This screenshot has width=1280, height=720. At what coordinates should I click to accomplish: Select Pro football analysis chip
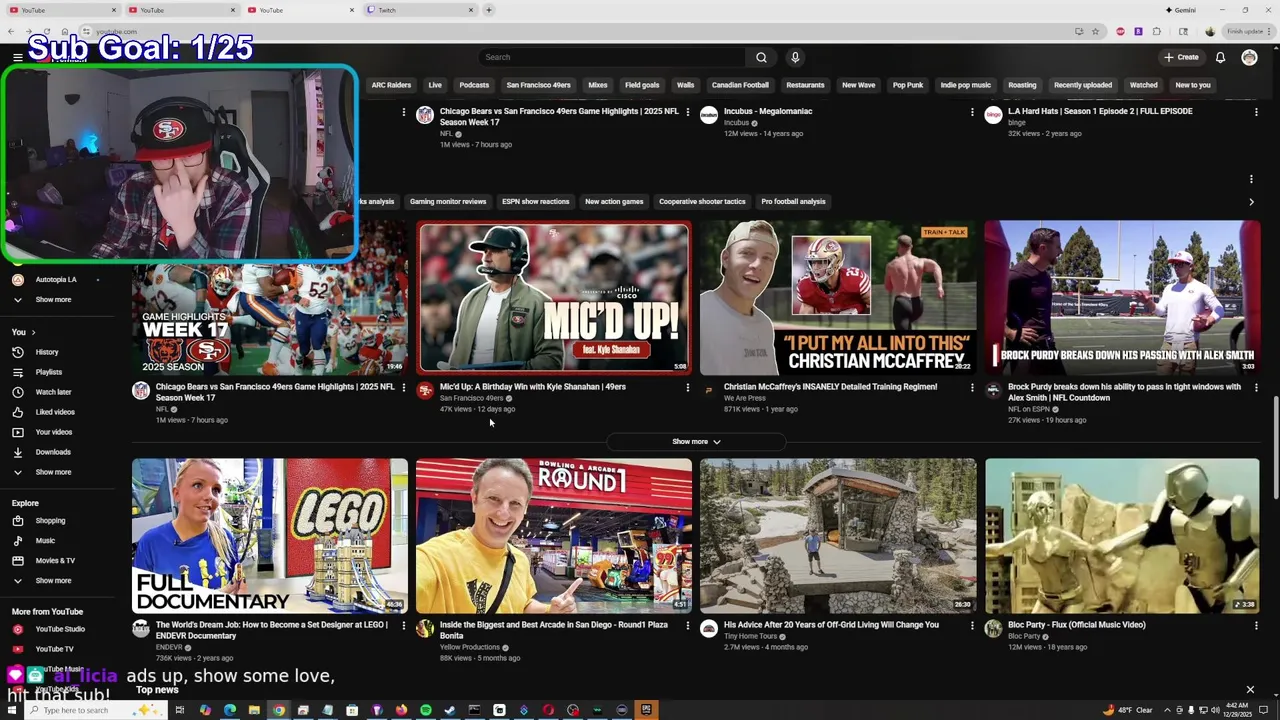793,202
